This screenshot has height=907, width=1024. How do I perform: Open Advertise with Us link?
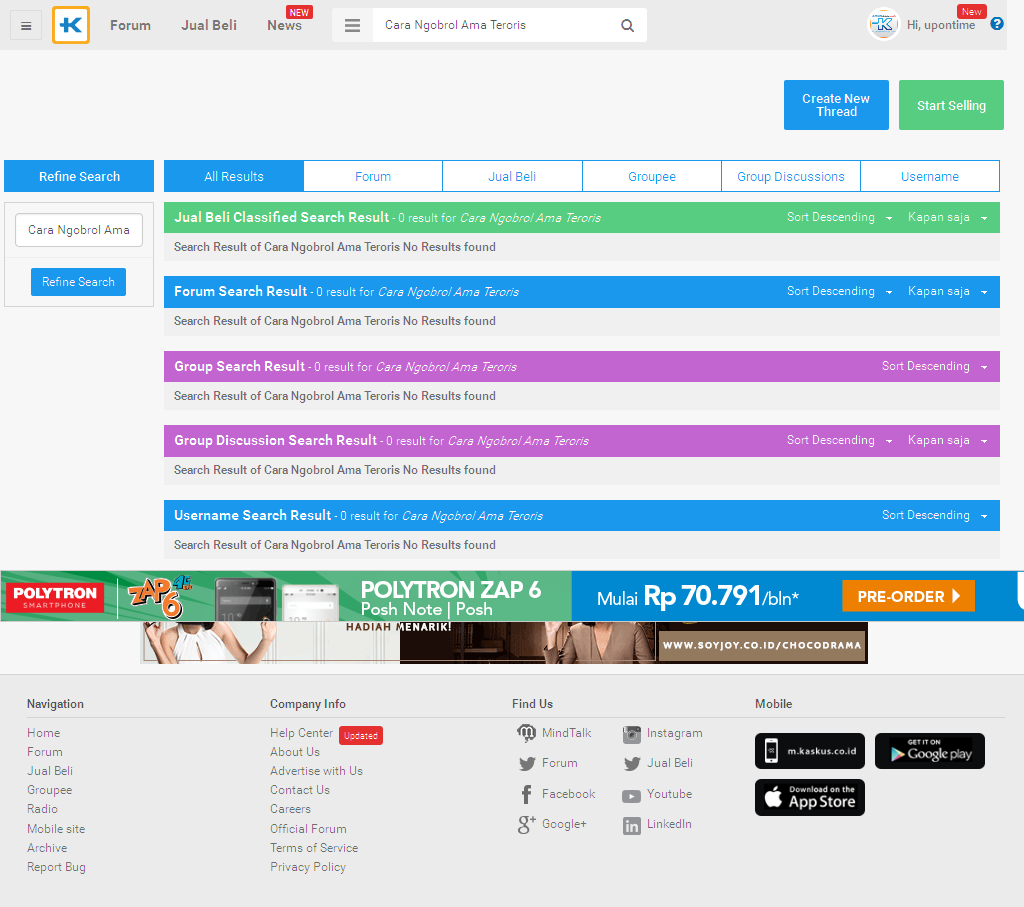(317, 771)
